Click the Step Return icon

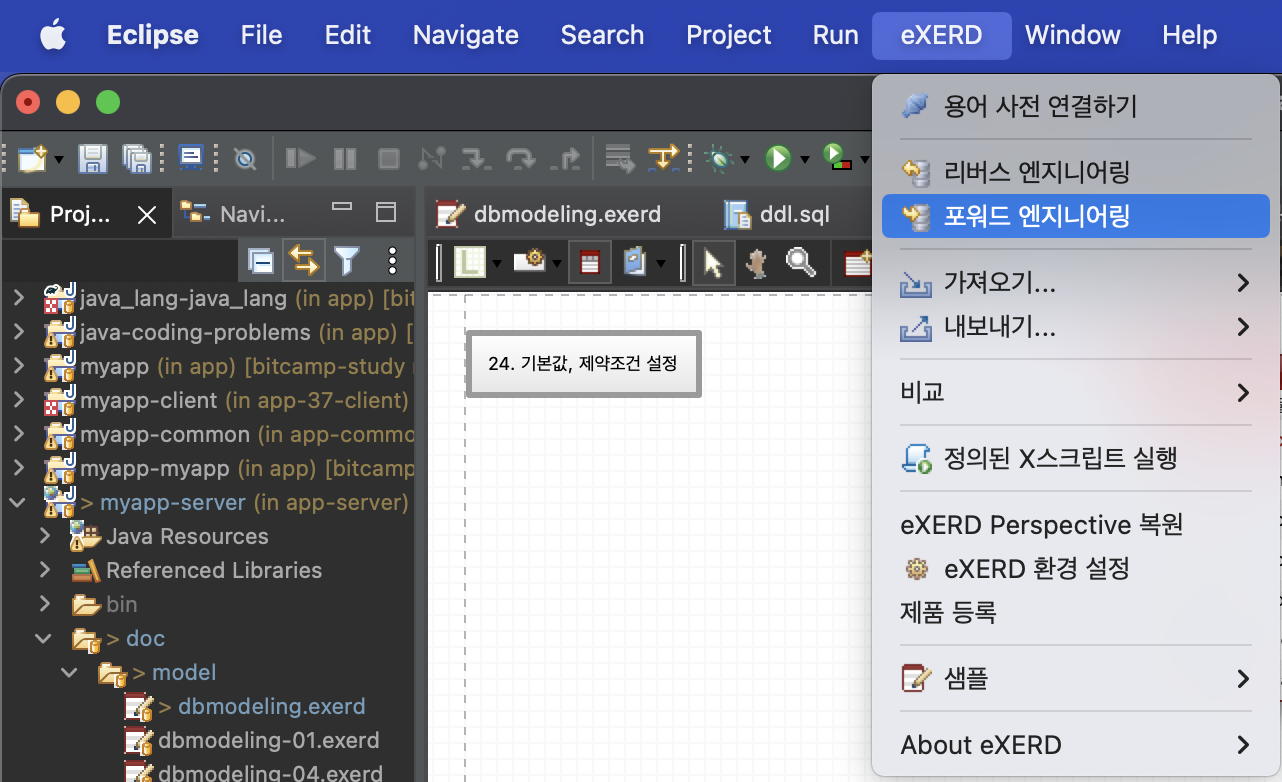pyautogui.click(x=566, y=158)
